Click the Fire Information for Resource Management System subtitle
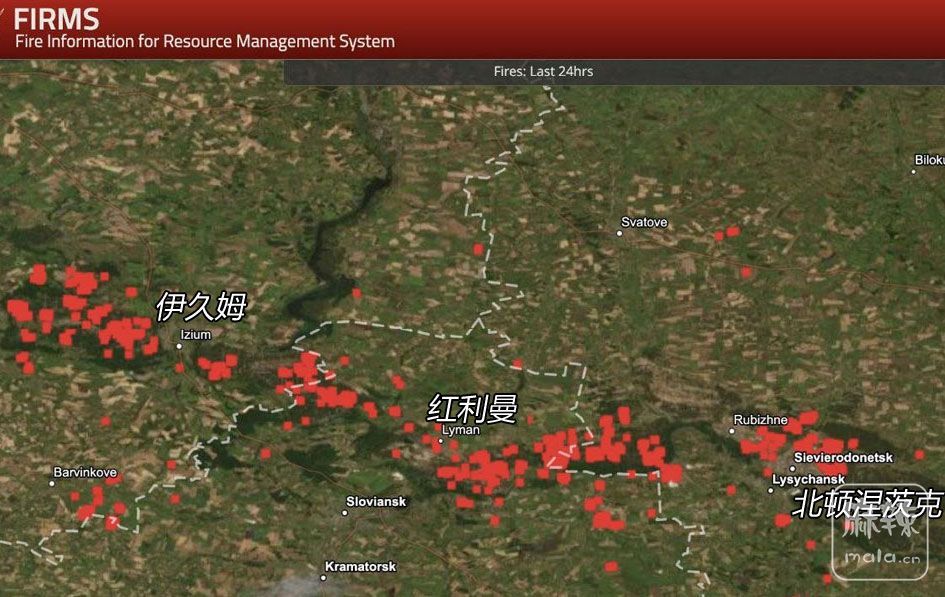This screenshot has height=597, width=945. pyautogui.click(x=204, y=42)
